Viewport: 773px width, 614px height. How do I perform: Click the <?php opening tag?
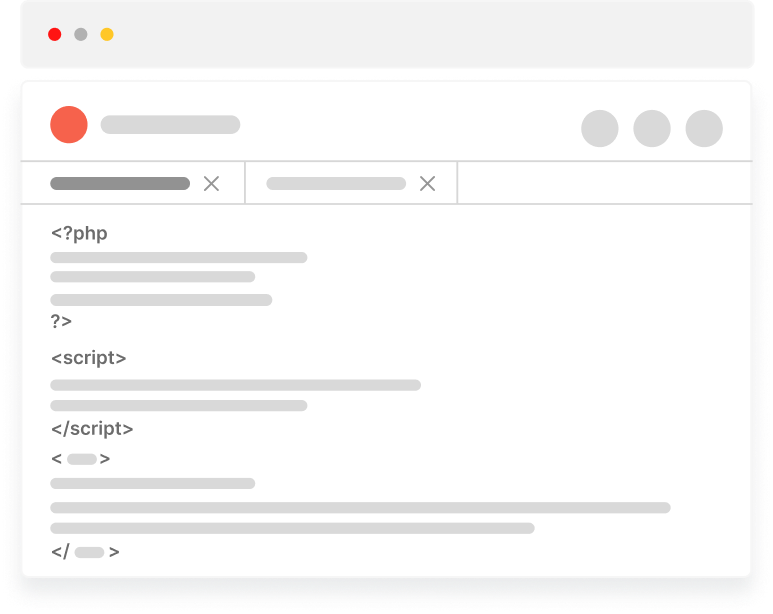click(79, 233)
